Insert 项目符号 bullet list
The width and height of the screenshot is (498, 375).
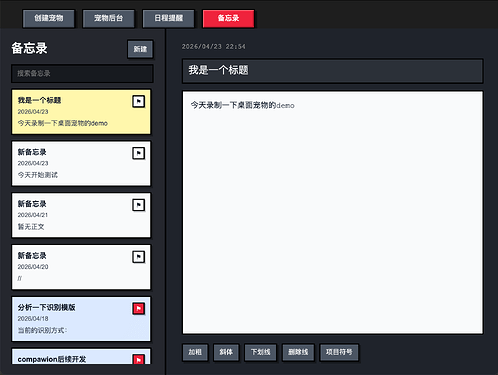[339, 352]
